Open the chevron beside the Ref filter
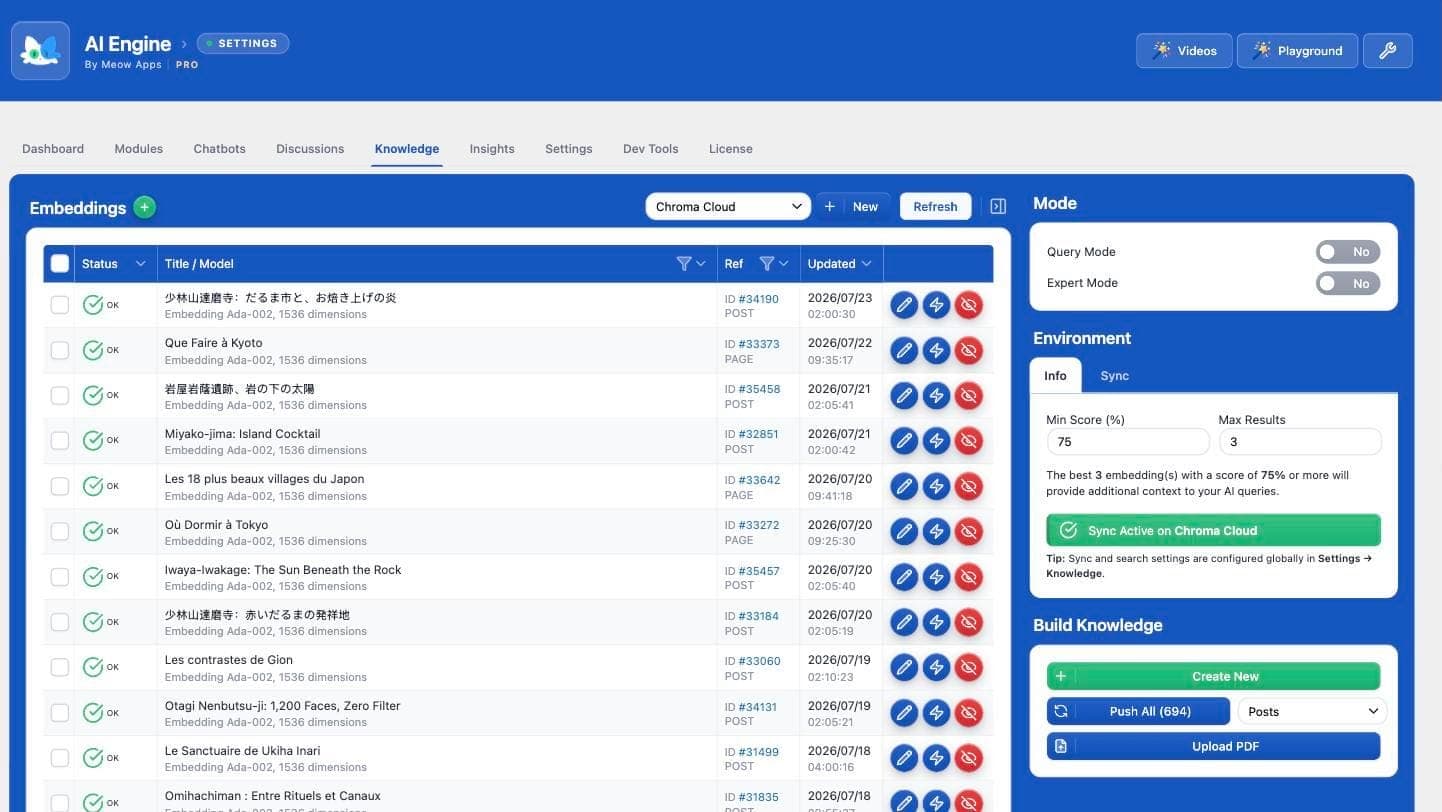1442x812 pixels. (784, 264)
